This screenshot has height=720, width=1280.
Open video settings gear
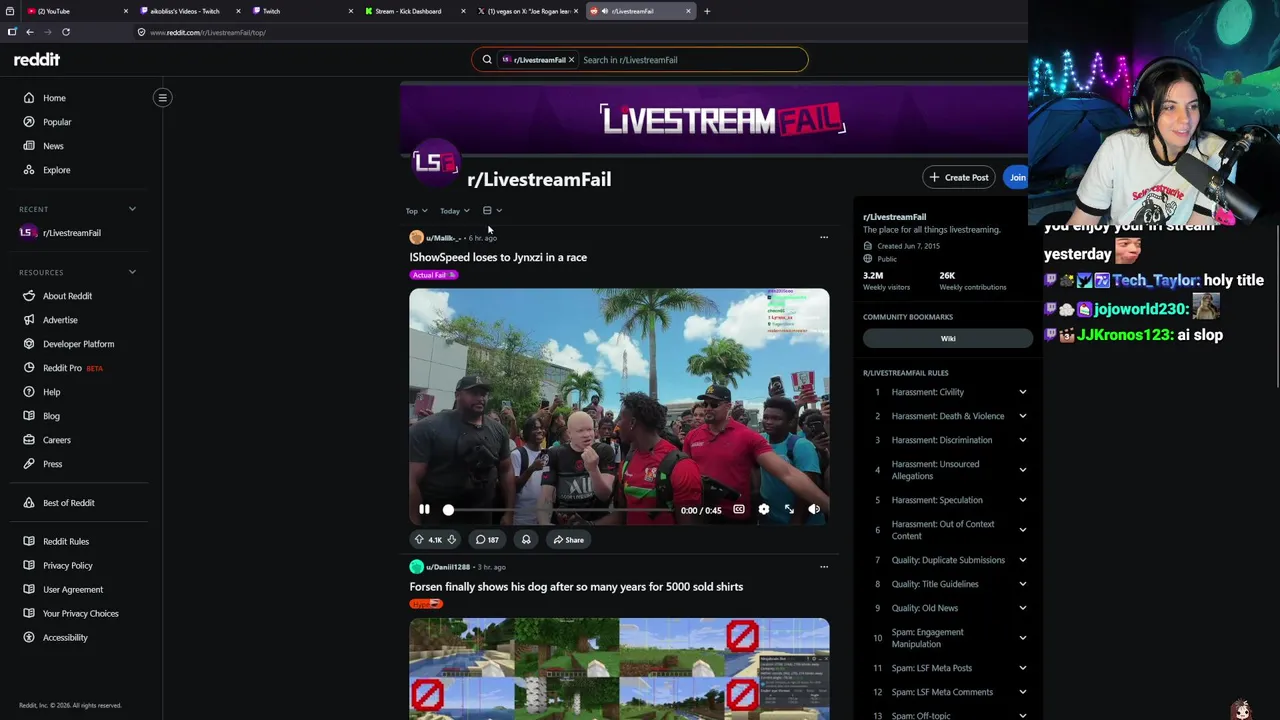[x=764, y=510]
